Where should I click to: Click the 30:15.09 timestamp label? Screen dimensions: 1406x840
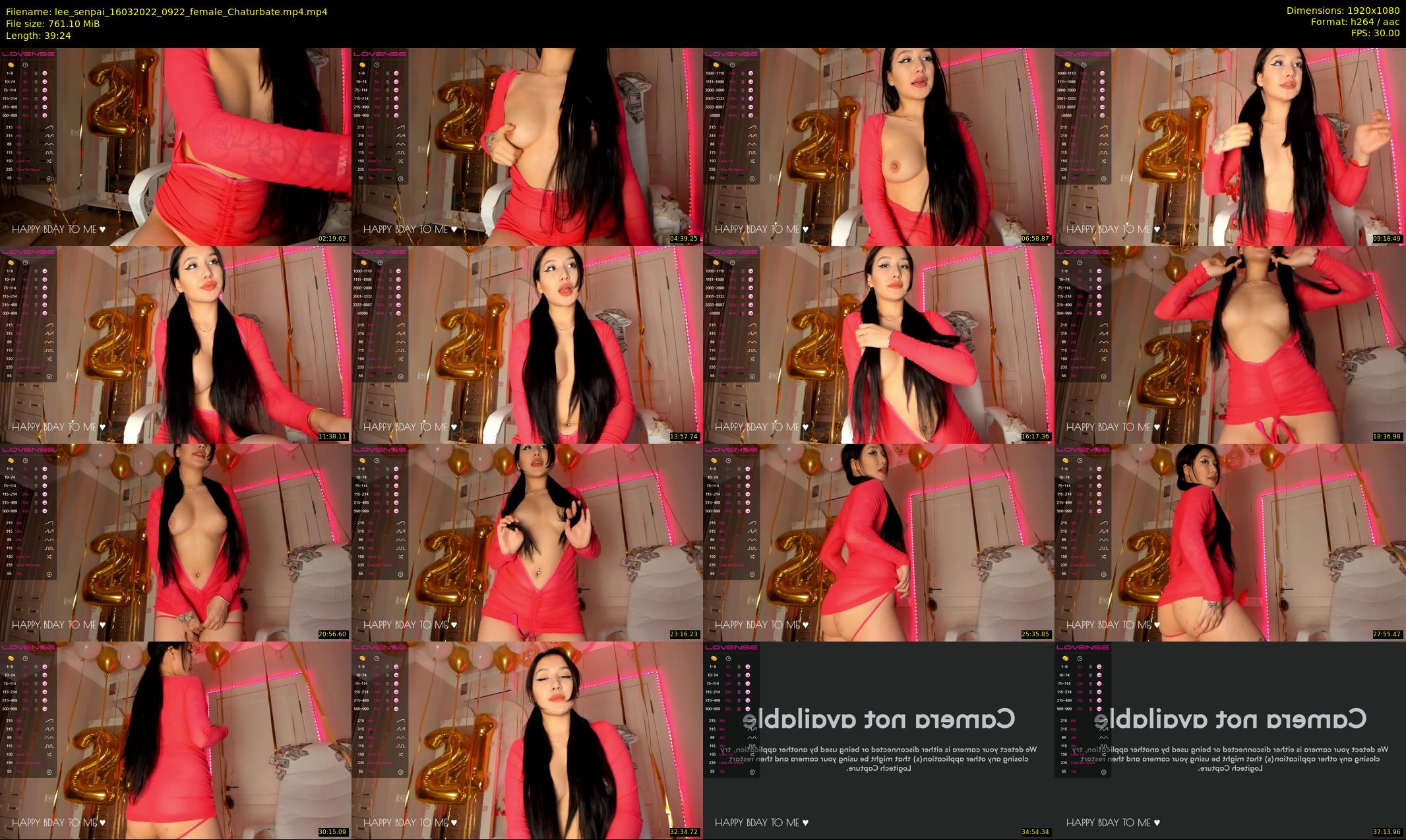[332, 832]
